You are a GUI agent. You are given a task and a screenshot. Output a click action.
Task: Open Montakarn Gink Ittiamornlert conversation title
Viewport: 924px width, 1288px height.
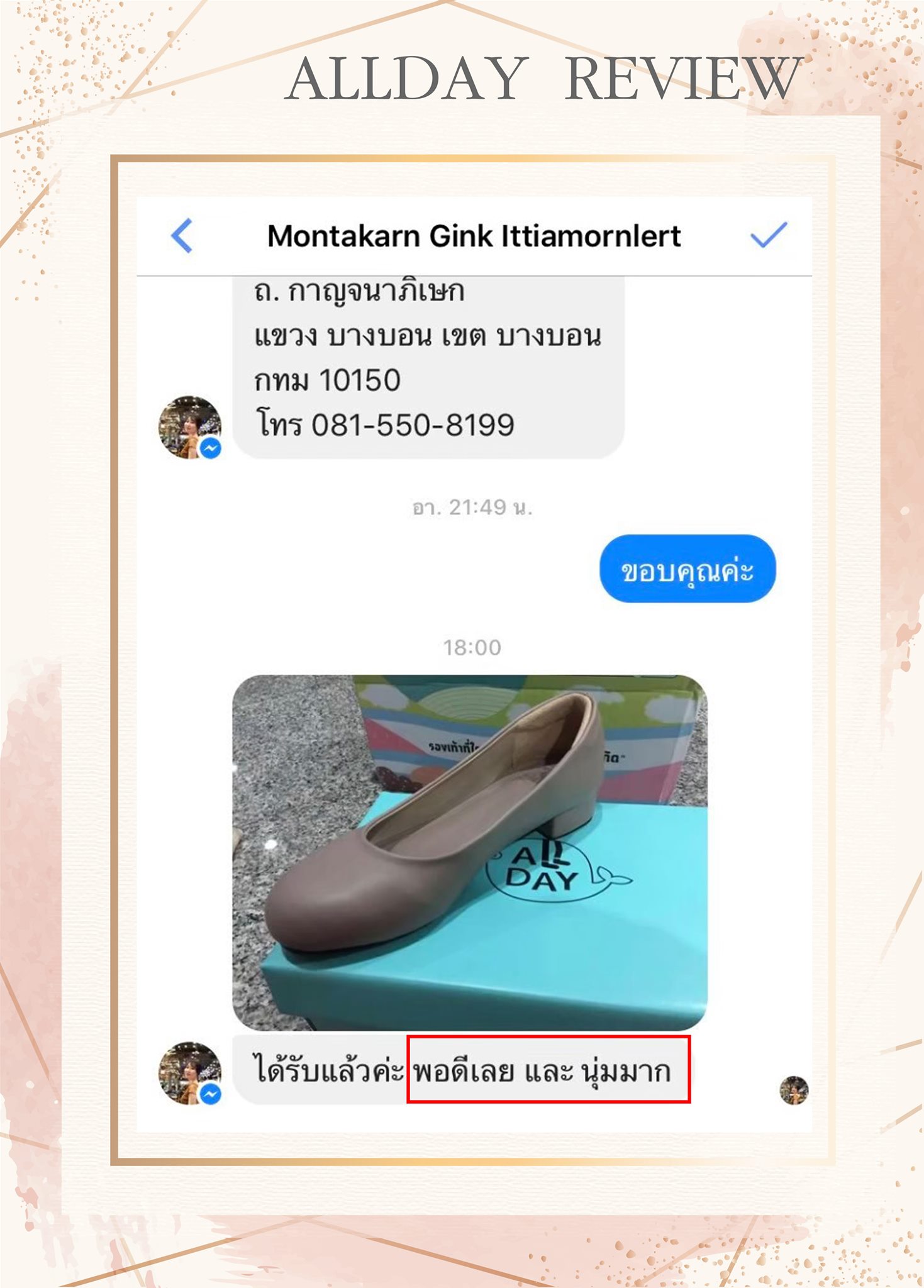[474, 236]
